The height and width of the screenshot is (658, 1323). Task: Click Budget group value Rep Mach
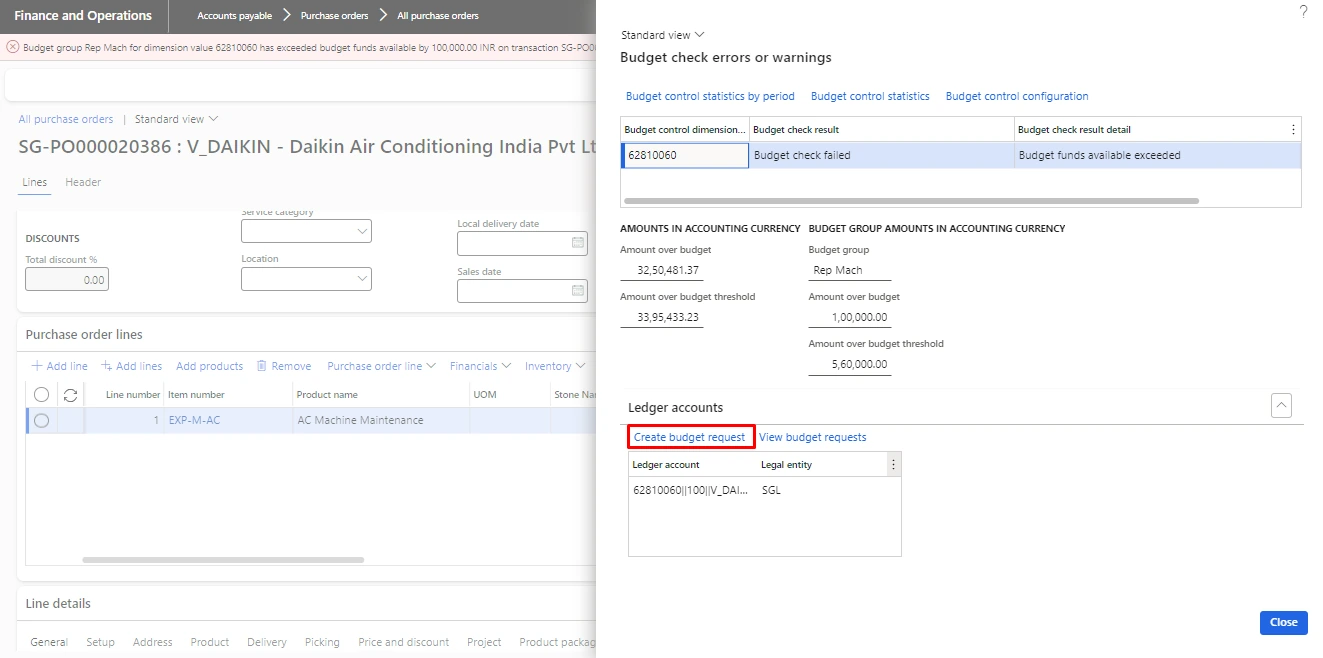[850, 270]
